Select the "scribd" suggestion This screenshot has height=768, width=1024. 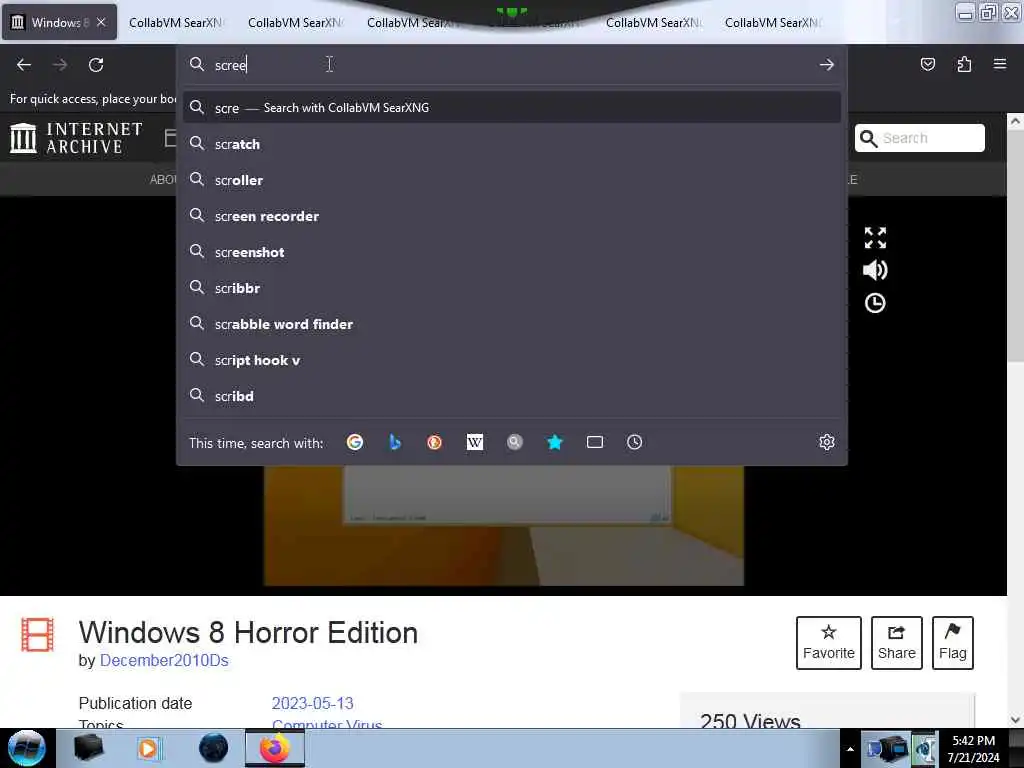pyautogui.click(x=511, y=396)
